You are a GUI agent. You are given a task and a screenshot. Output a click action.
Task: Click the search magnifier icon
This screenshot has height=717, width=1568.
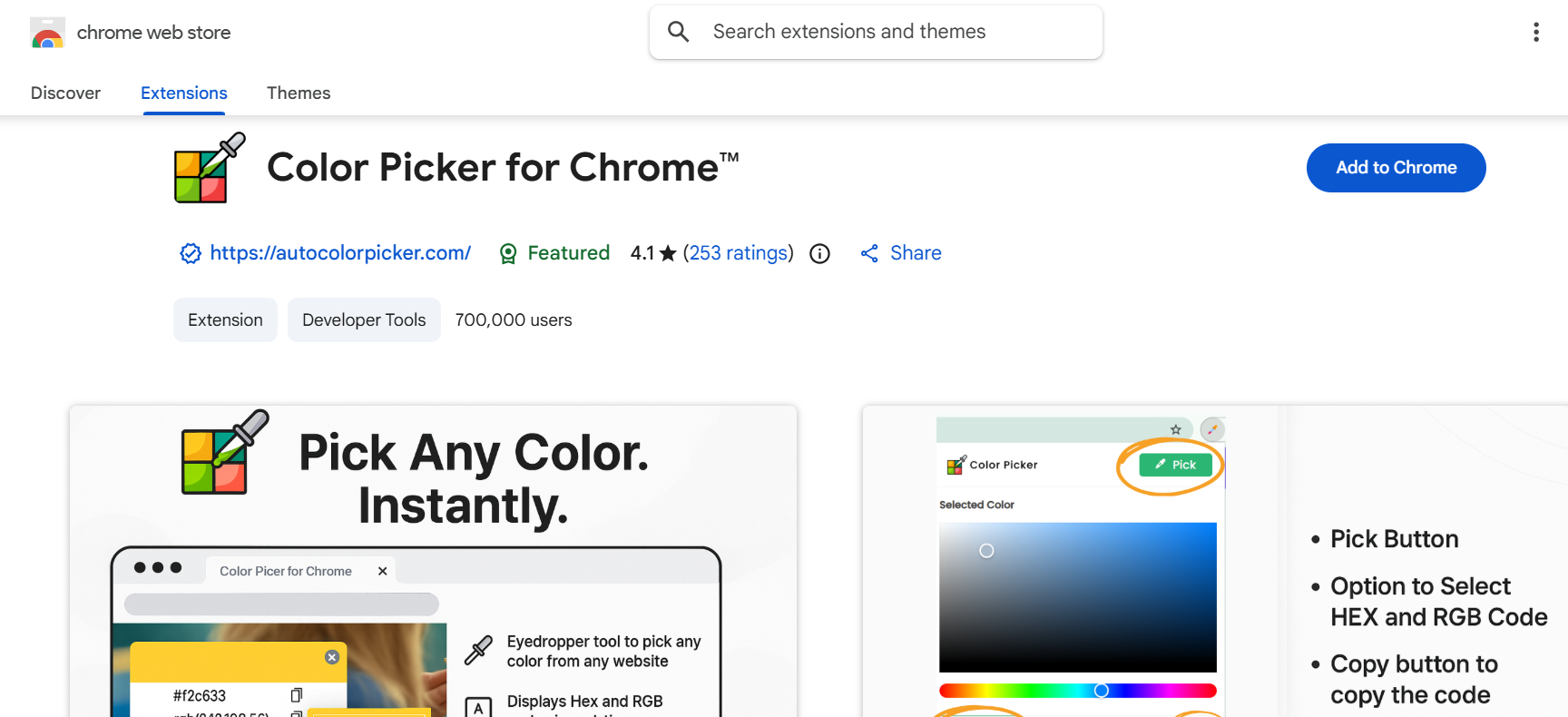(x=678, y=32)
